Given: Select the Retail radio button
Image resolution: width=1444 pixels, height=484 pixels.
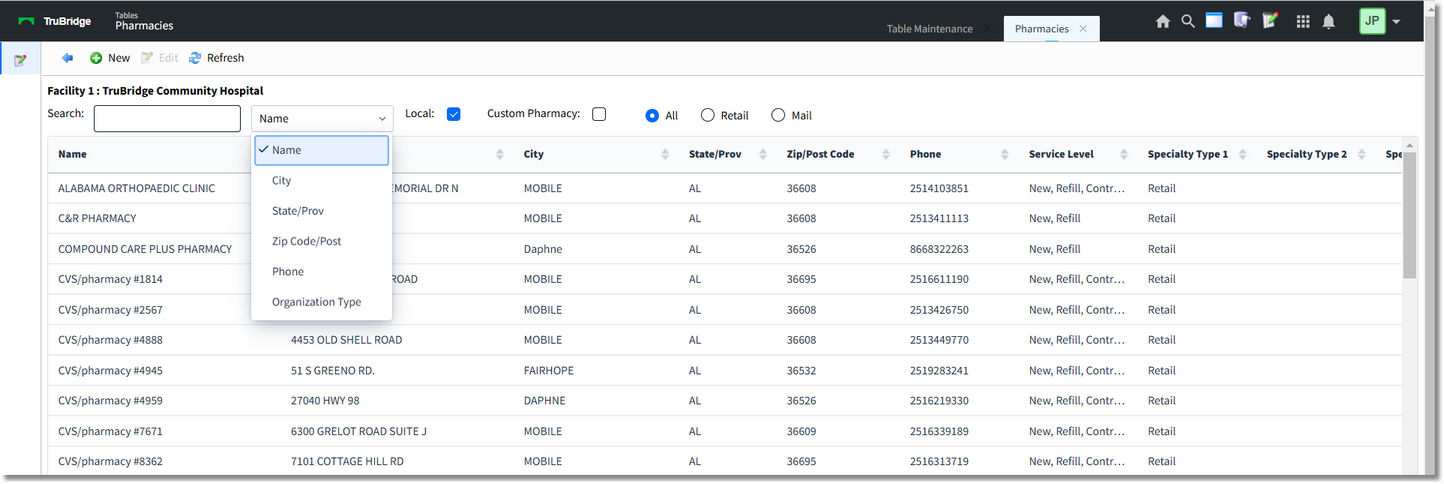Looking at the screenshot, I should pyautogui.click(x=708, y=115).
